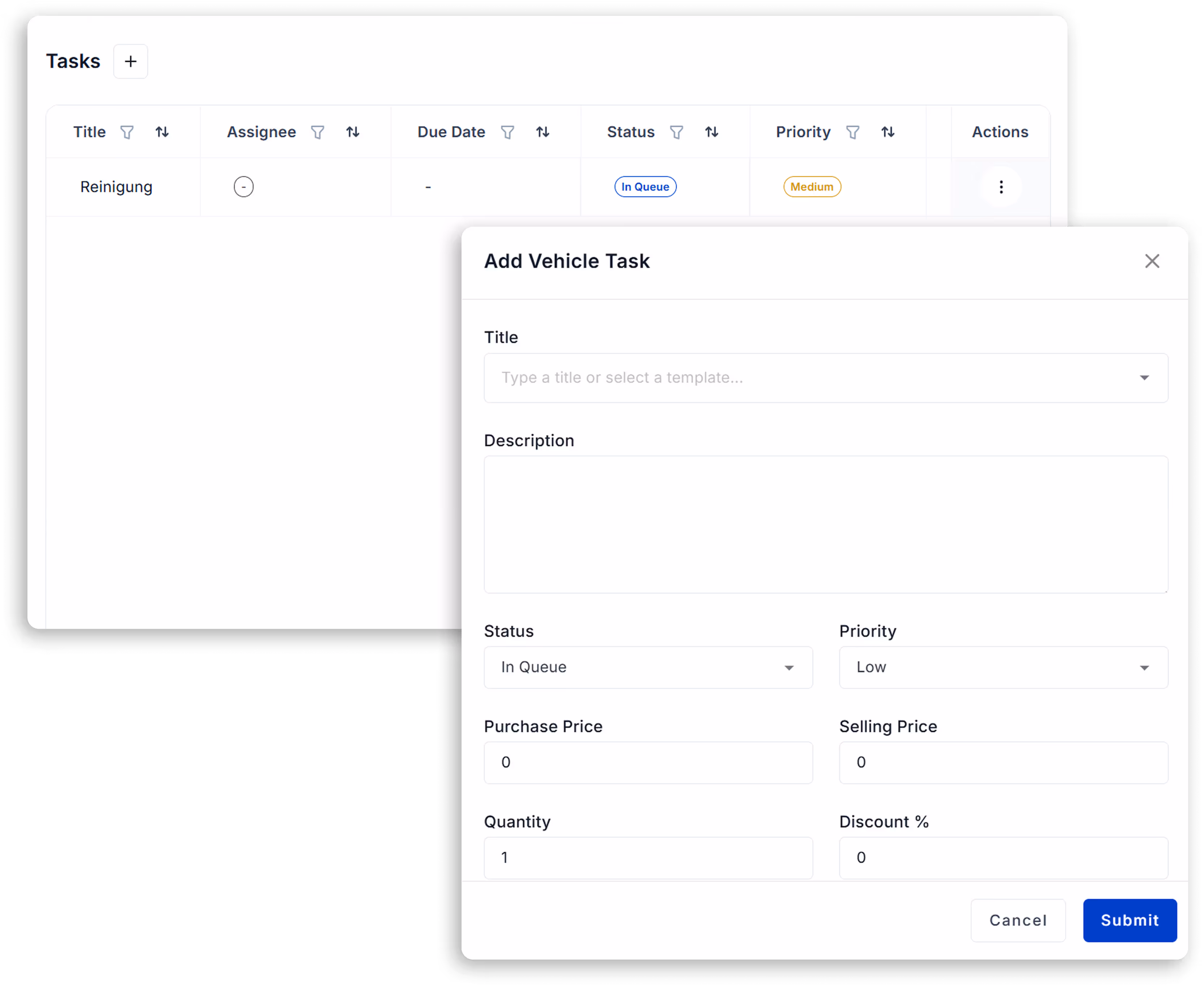Open the Priority dropdown showing Low
Screen dimensions: 1204x987
point(1003,668)
